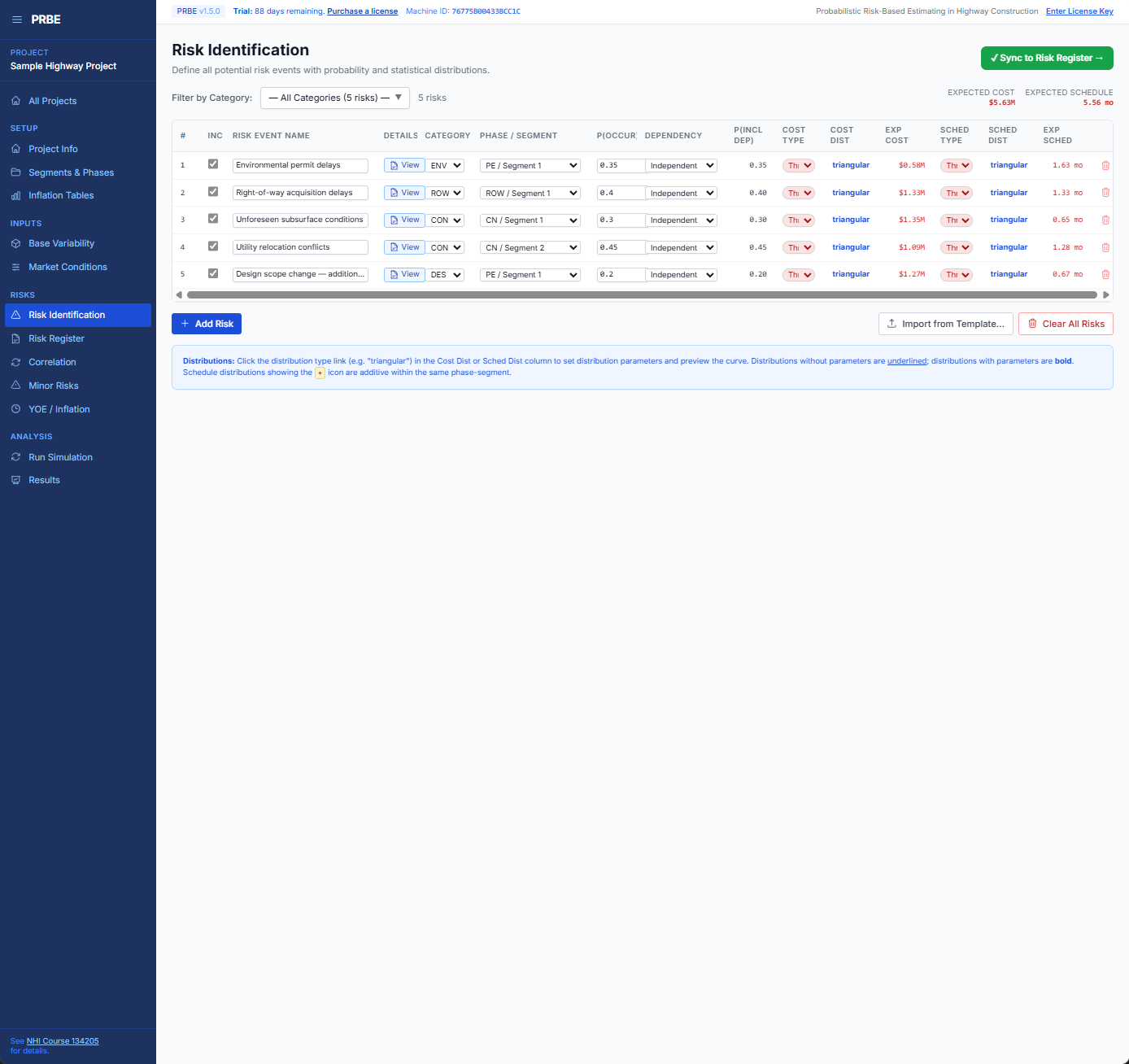Select the Inflation Tables icon
The image size is (1129, 1064).
coord(16,195)
